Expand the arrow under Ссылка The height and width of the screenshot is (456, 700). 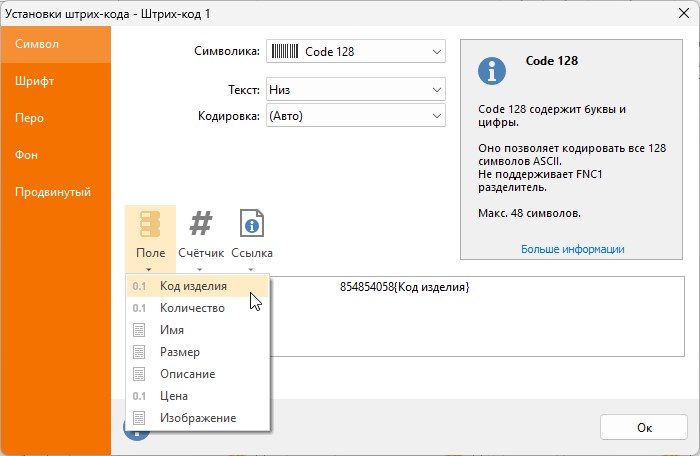250,269
